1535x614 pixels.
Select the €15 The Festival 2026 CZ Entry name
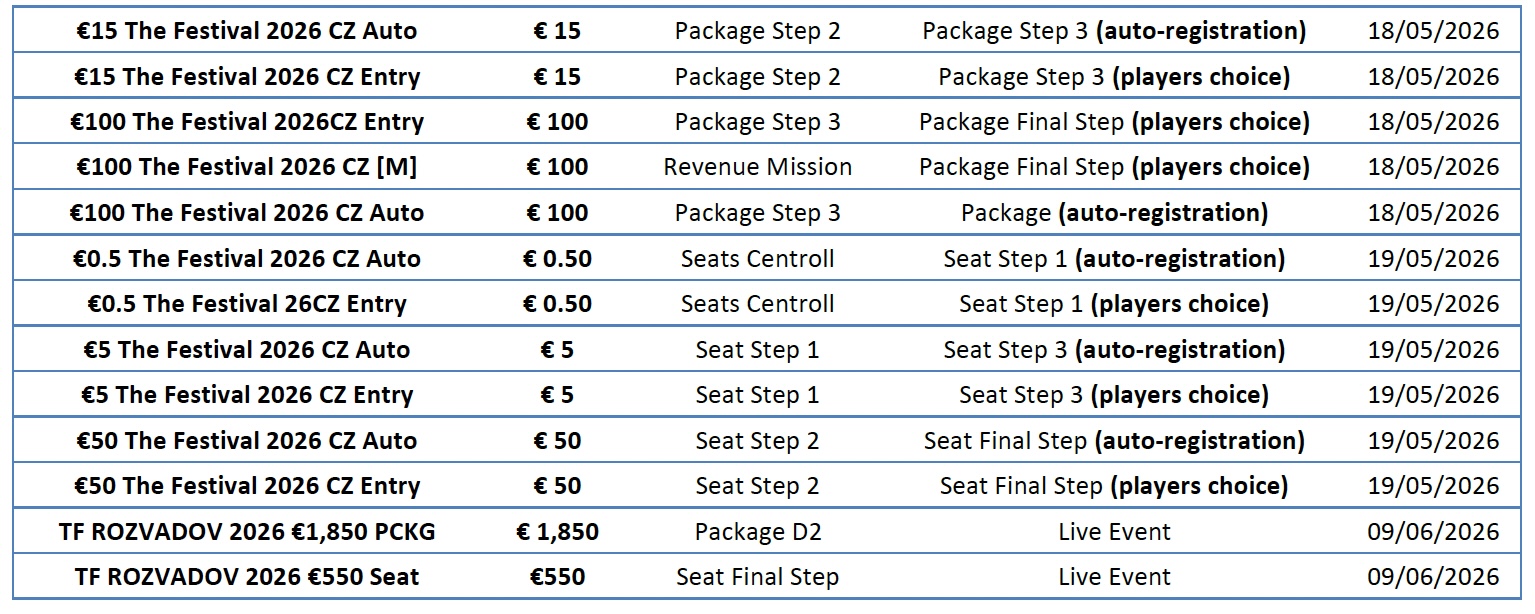[246, 77]
